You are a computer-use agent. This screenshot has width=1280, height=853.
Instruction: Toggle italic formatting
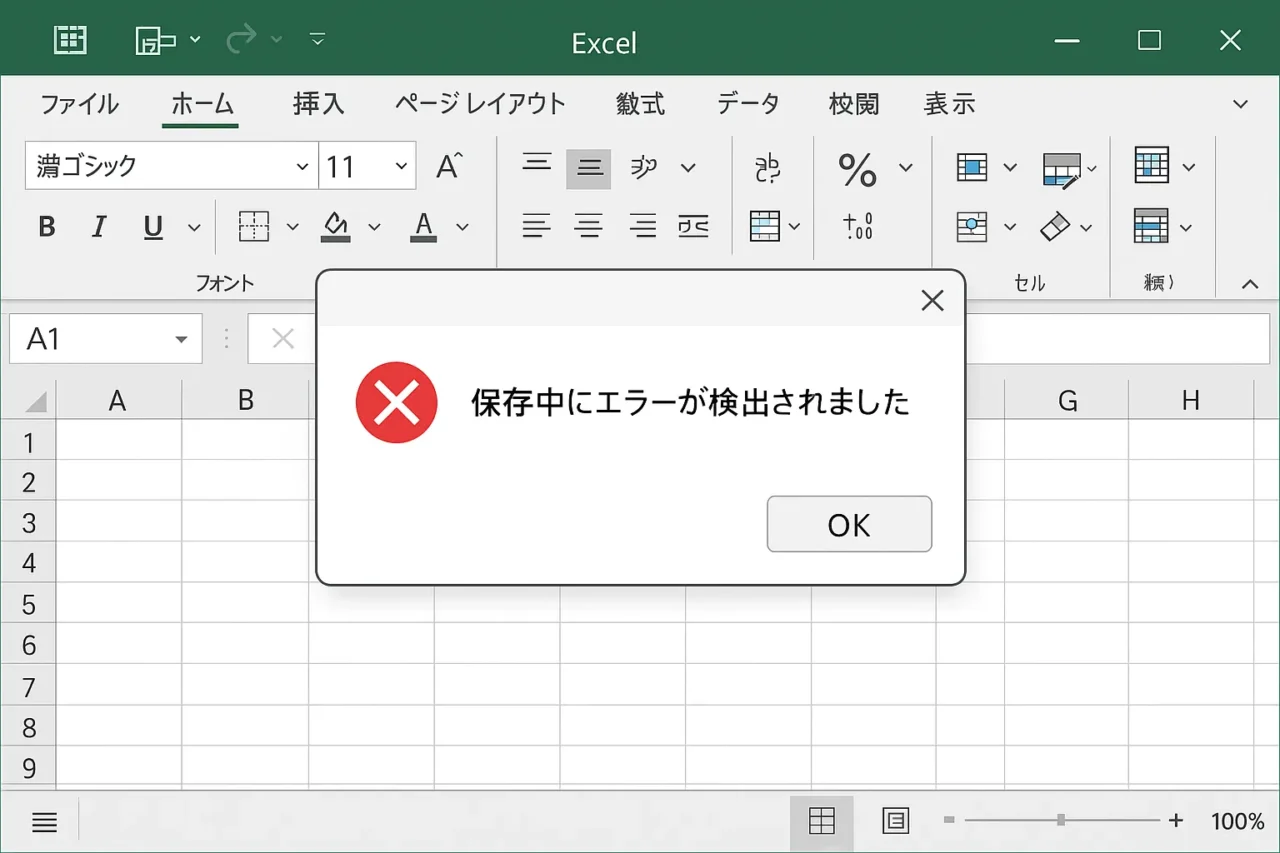tap(99, 226)
